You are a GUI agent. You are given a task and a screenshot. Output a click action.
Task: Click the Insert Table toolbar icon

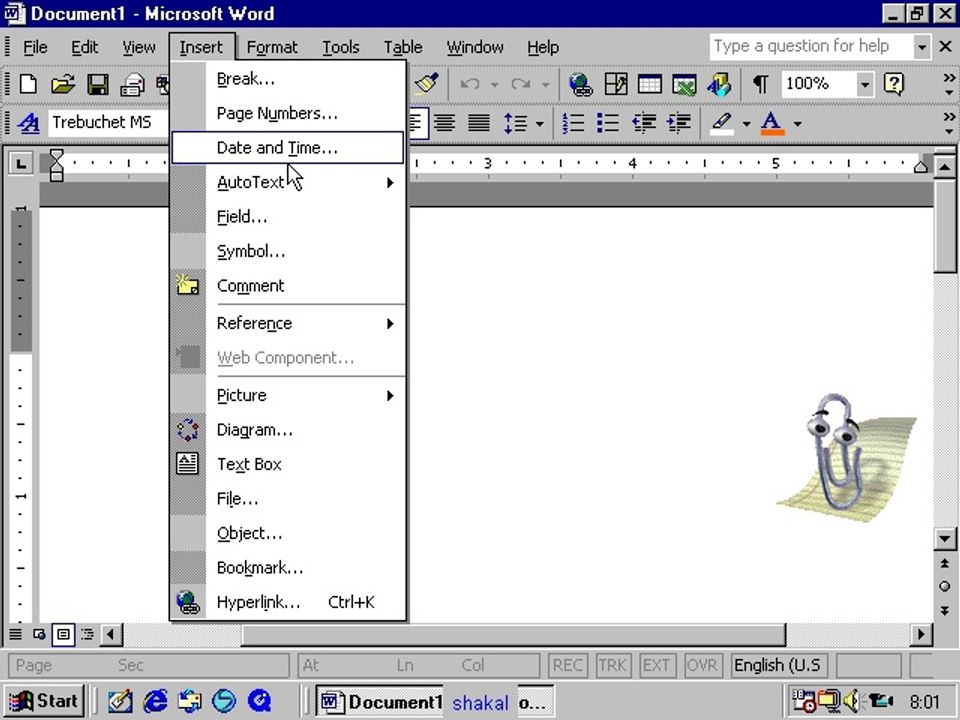(x=650, y=84)
